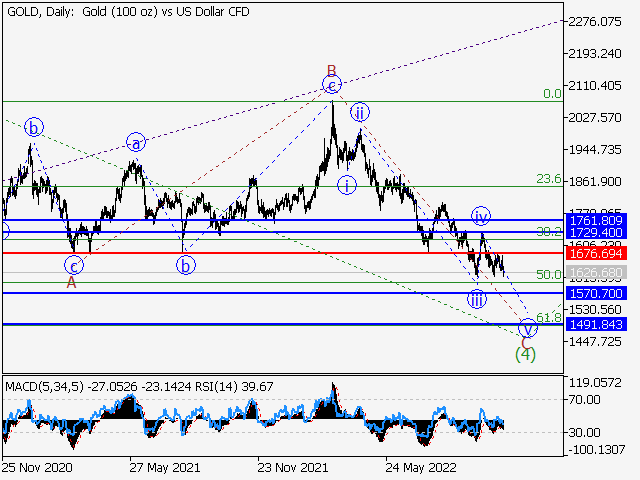Select the 27 May 2021 date label

click(165, 467)
